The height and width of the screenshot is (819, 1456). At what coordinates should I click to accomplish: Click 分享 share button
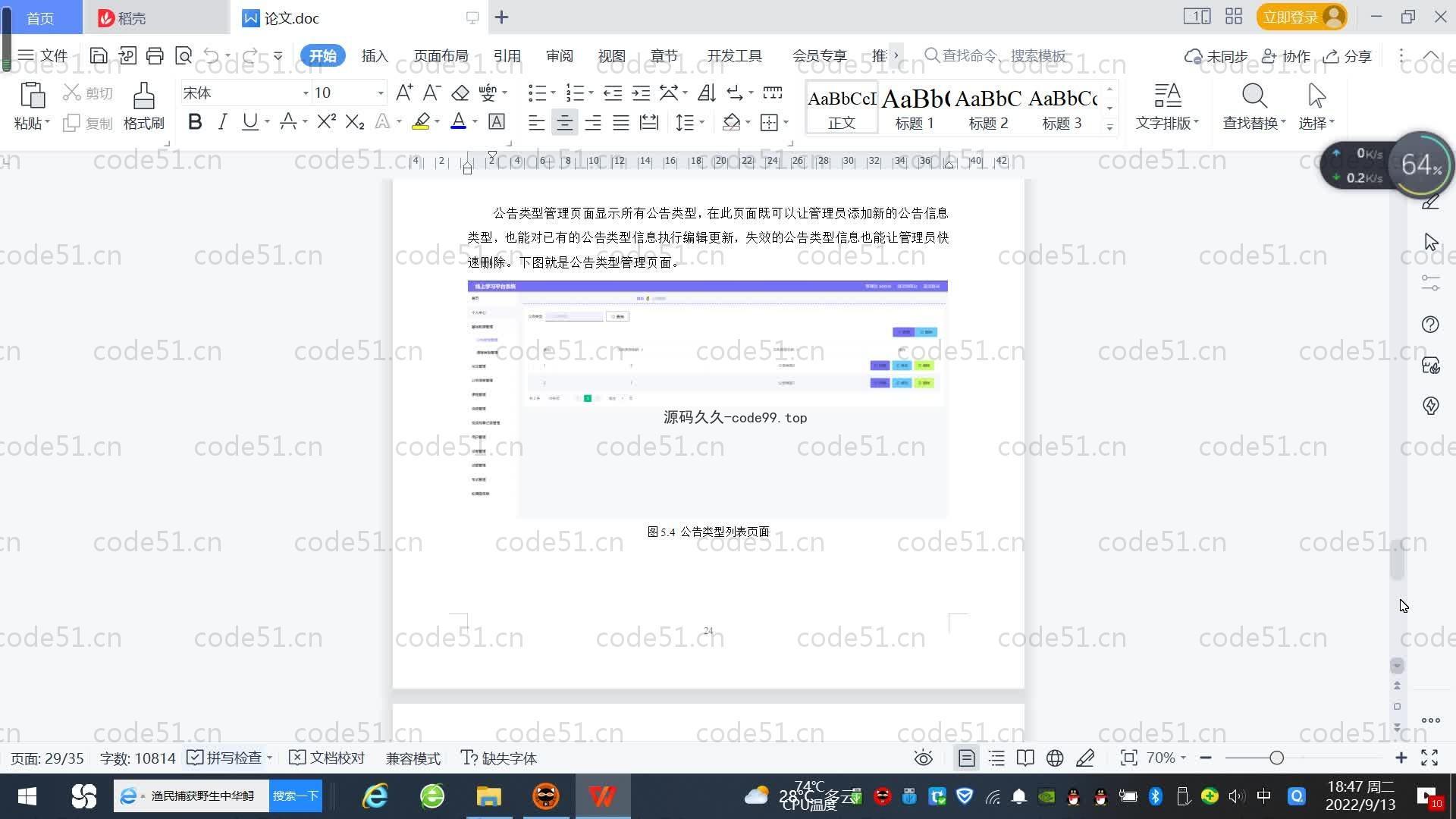[1348, 55]
